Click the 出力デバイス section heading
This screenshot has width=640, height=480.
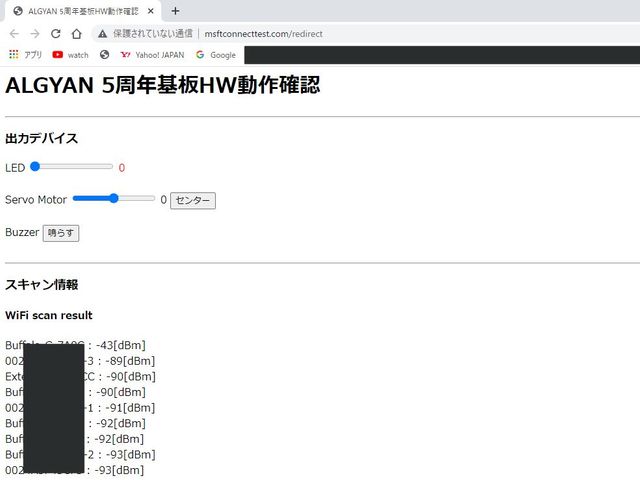point(41,138)
